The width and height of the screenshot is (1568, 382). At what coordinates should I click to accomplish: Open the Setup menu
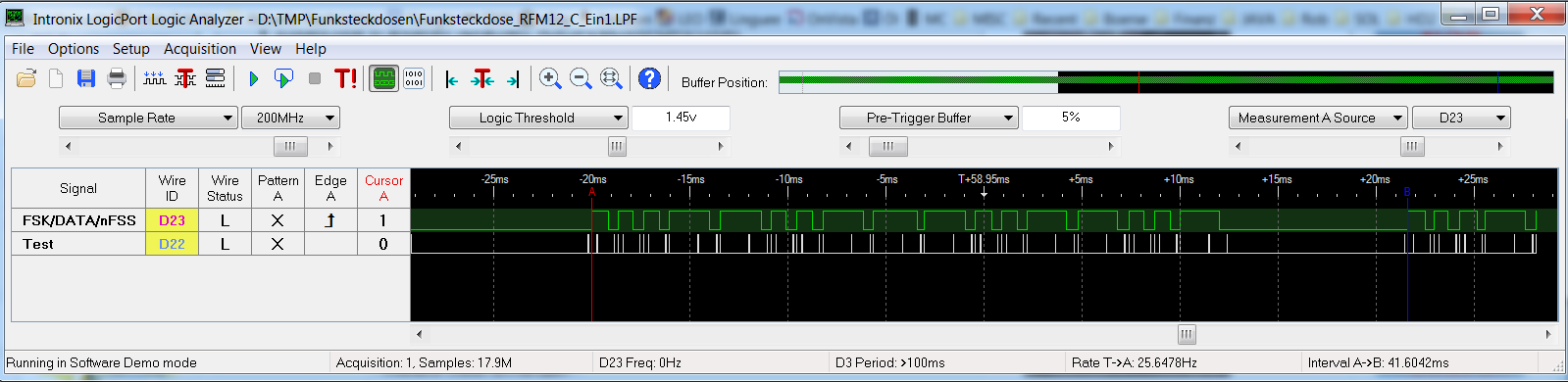click(x=131, y=49)
